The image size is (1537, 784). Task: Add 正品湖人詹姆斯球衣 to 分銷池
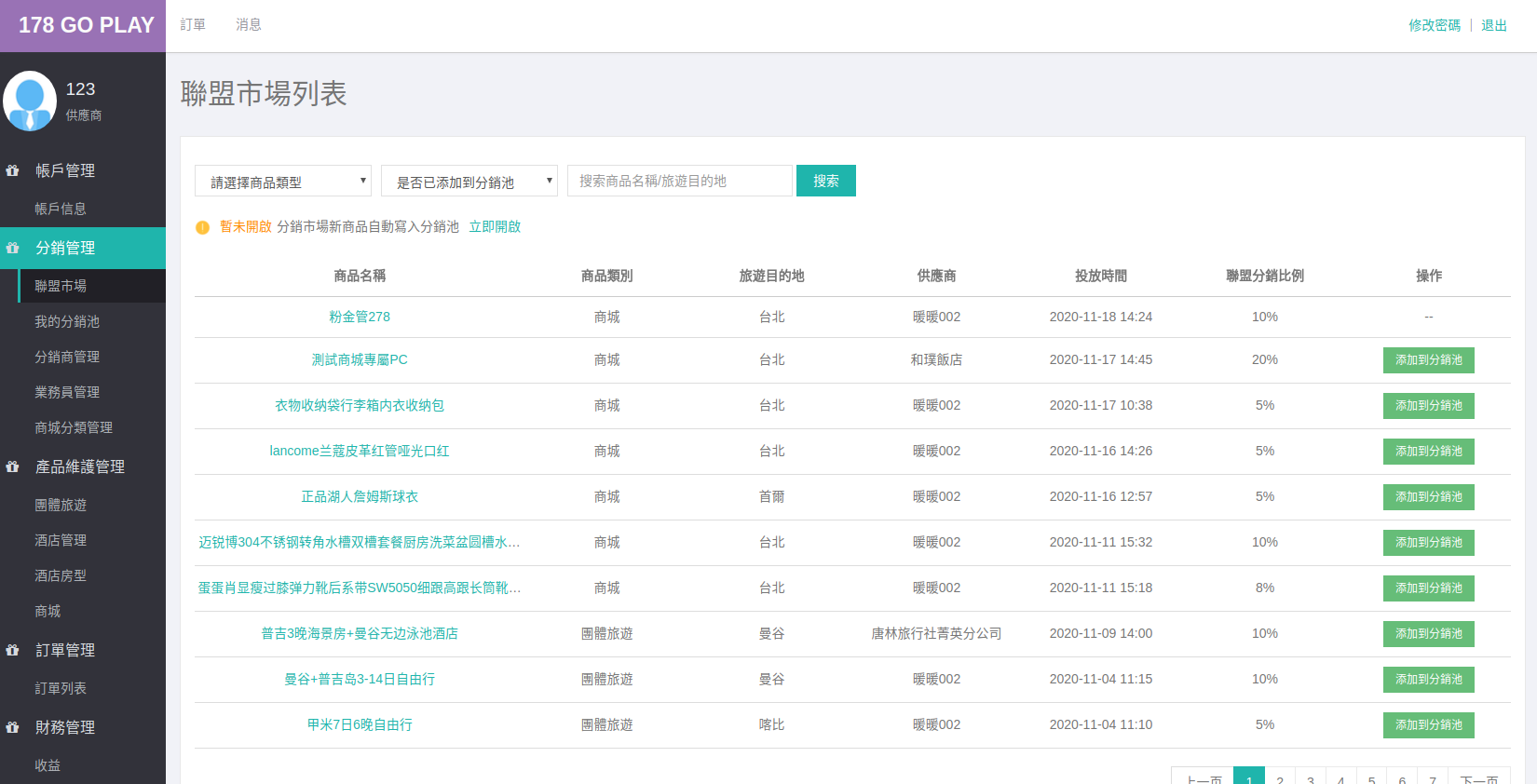click(x=1429, y=497)
